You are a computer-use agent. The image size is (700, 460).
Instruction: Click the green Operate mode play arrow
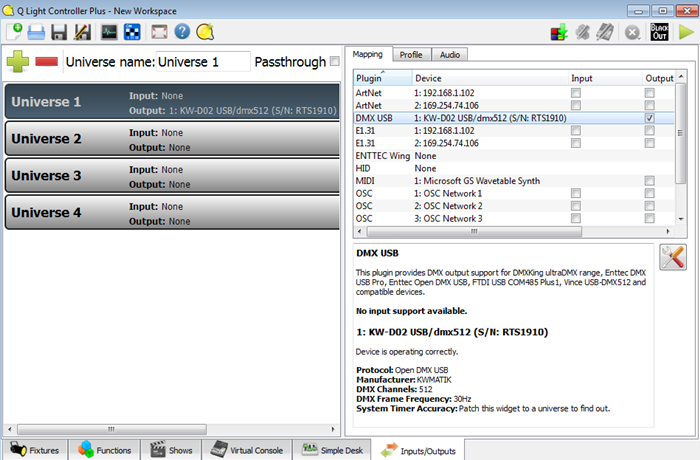(x=686, y=32)
